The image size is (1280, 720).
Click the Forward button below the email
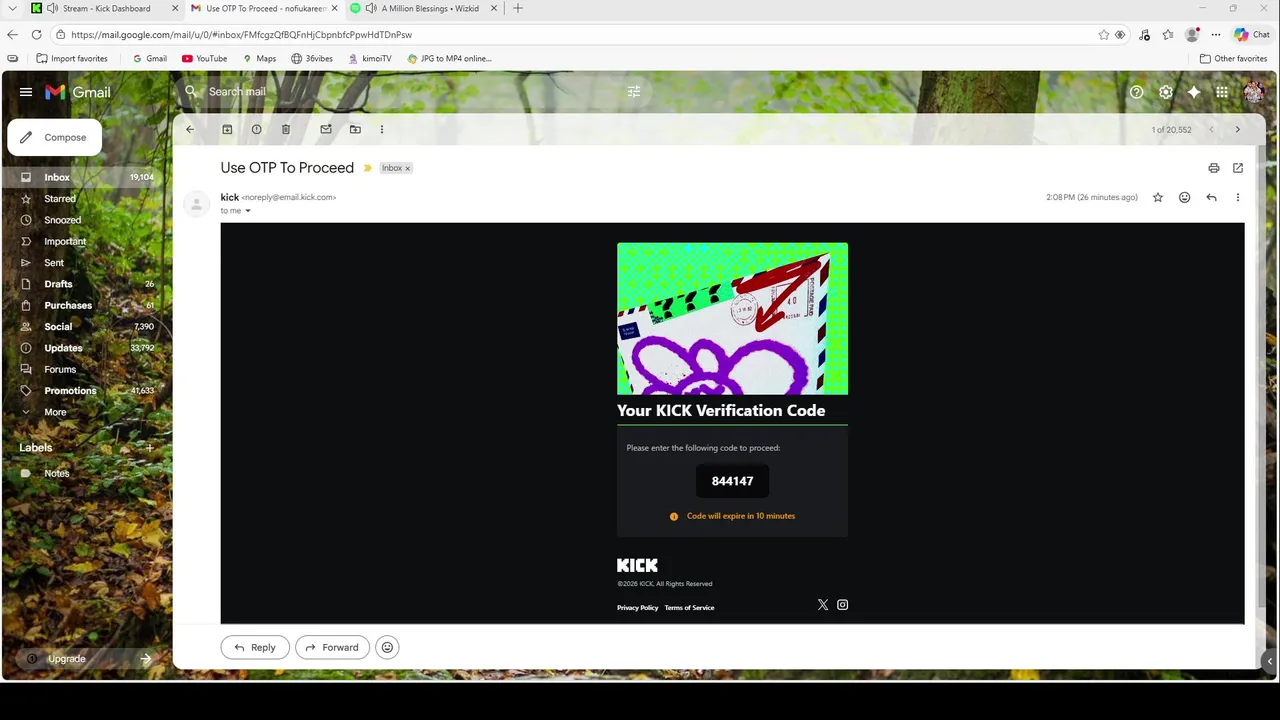point(332,648)
